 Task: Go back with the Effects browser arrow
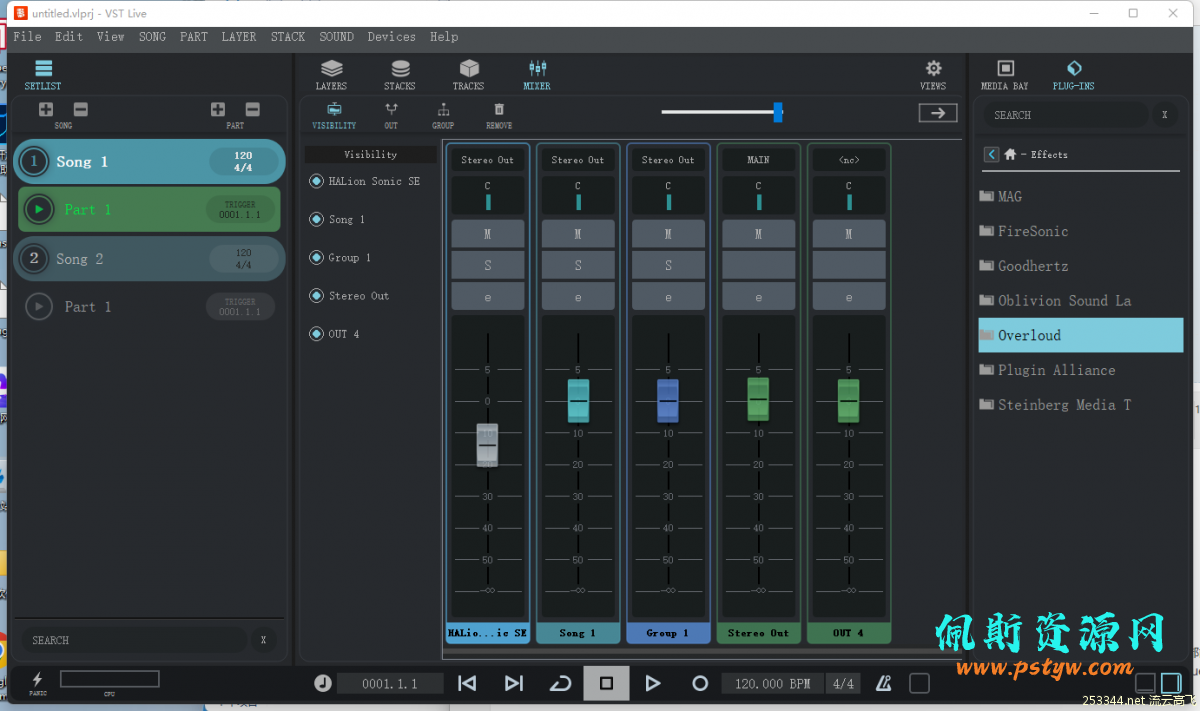pos(991,154)
